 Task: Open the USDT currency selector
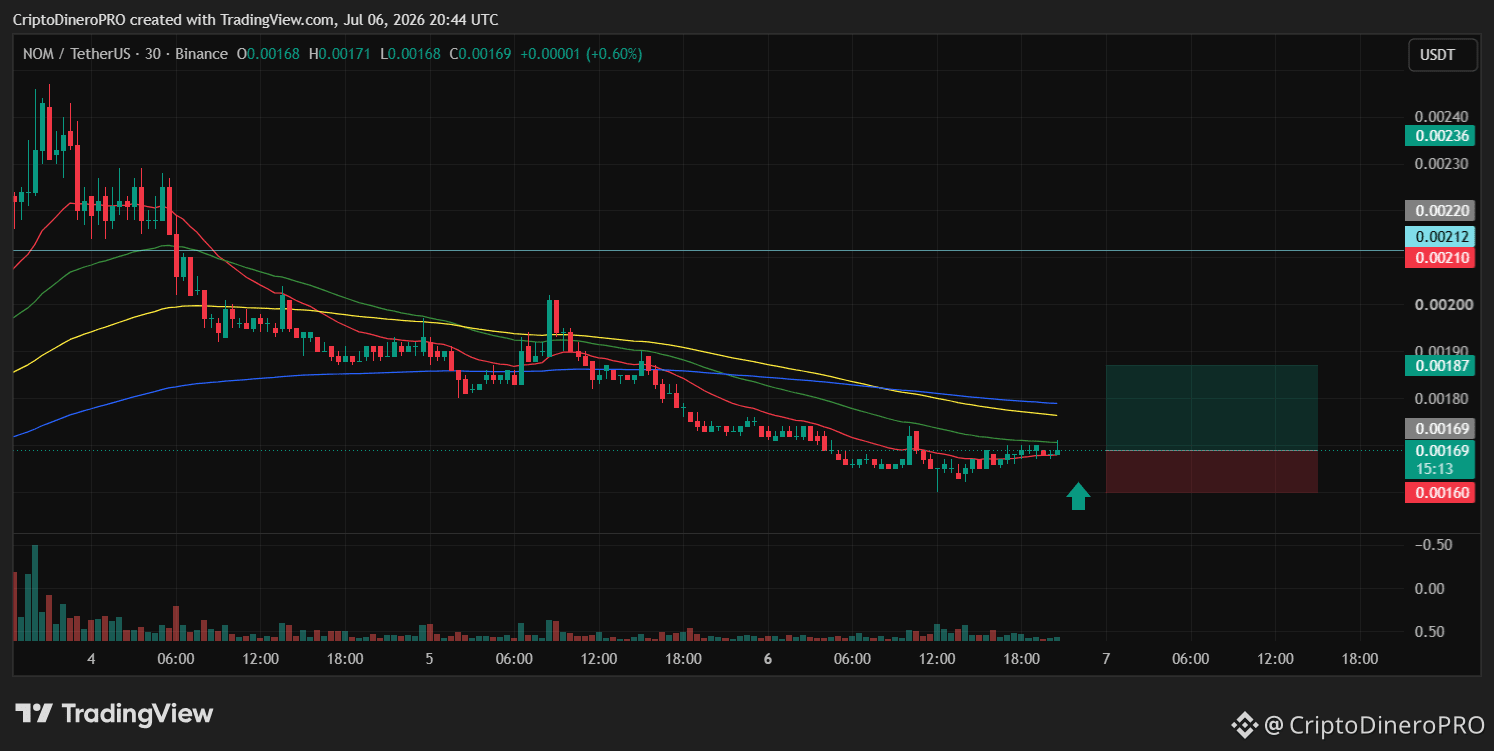[x=1443, y=54]
